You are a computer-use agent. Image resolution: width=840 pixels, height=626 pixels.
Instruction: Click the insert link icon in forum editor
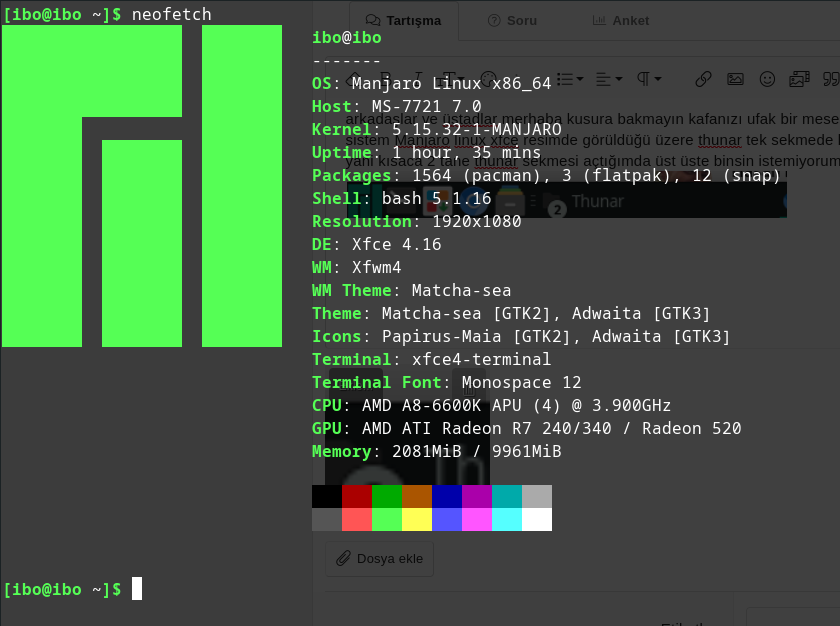point(703,79)
